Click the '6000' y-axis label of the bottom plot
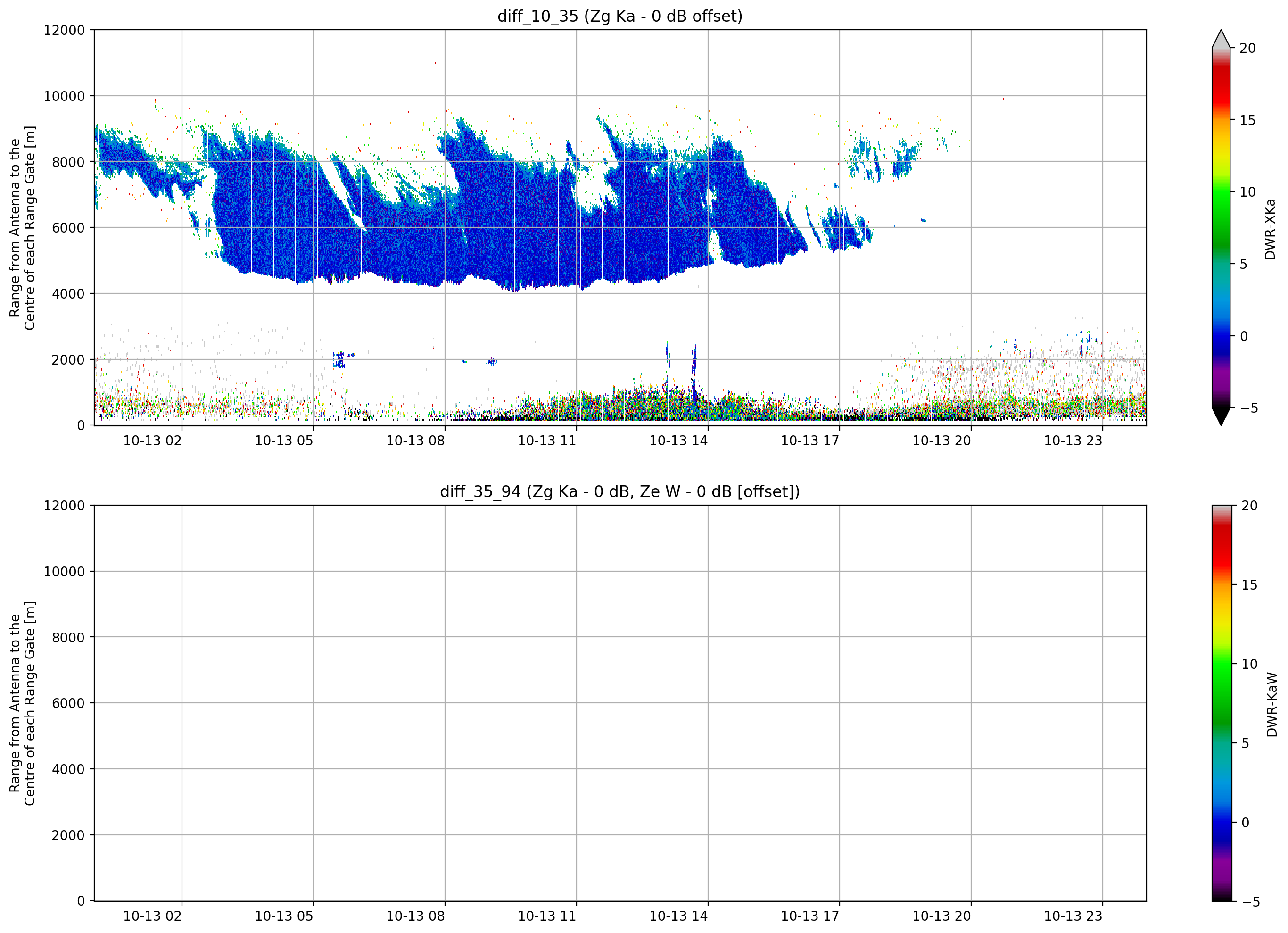 pos(68,703)
